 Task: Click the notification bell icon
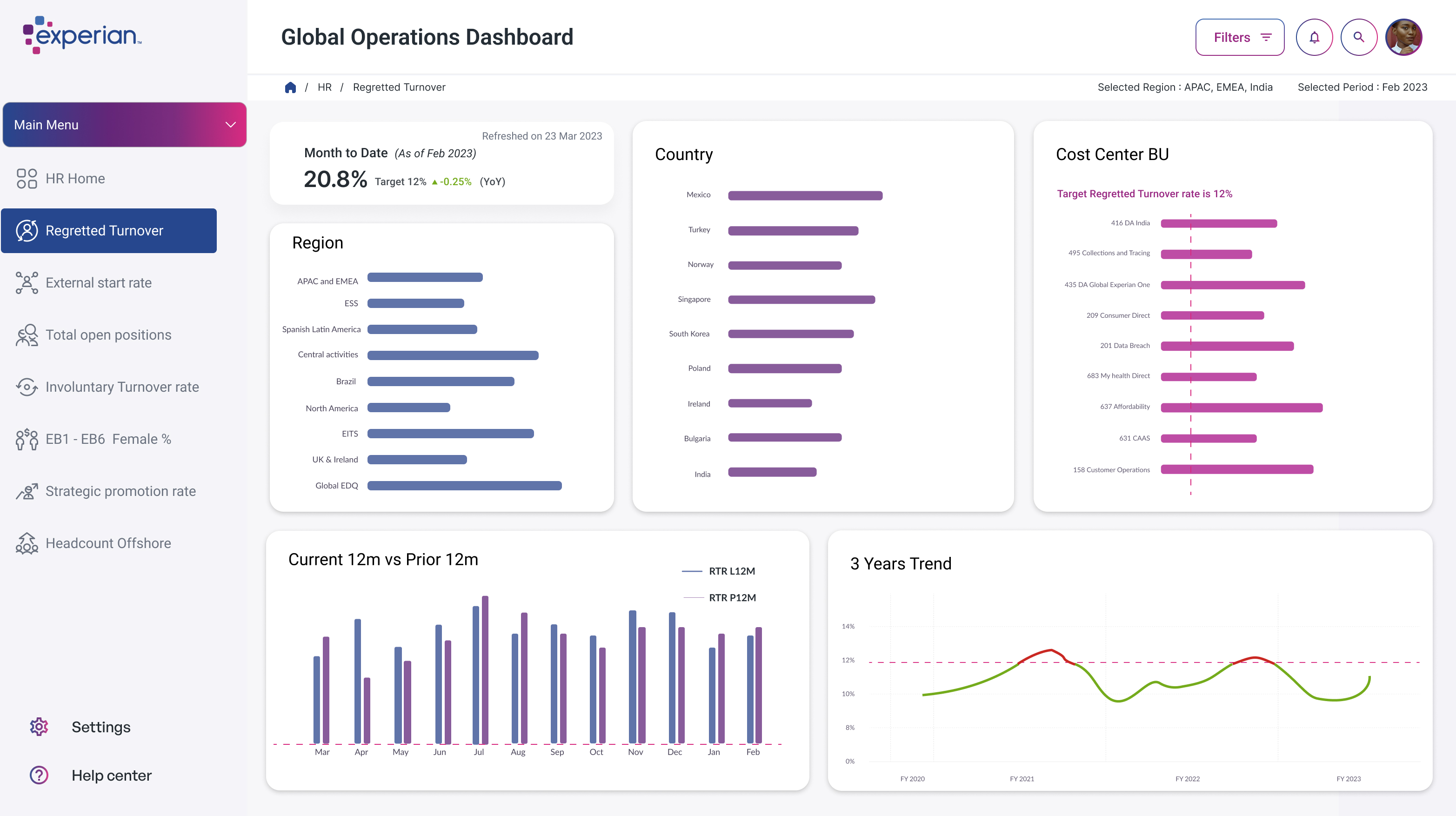[x=1314, y=37]
